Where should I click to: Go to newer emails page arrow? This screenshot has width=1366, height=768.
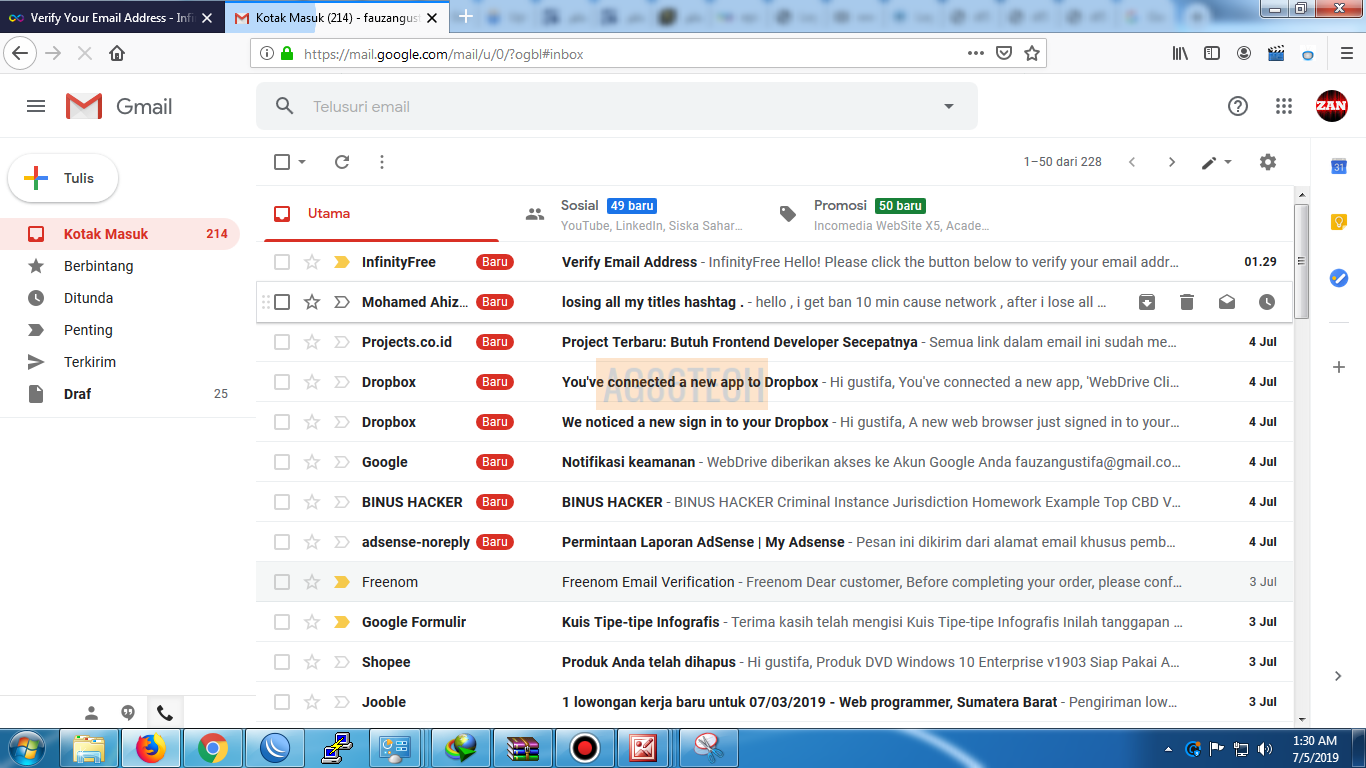(1132, 162)
